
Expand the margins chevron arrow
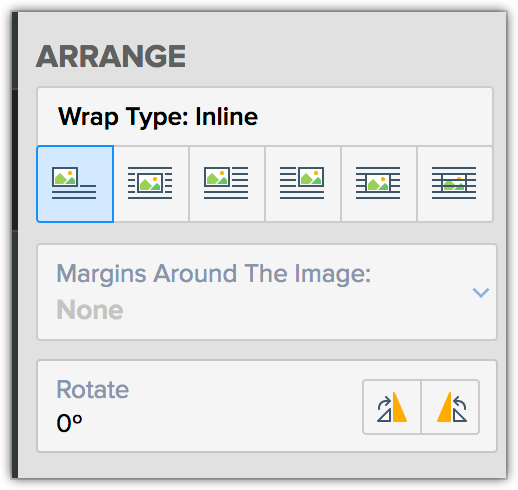tap(481, 292)
